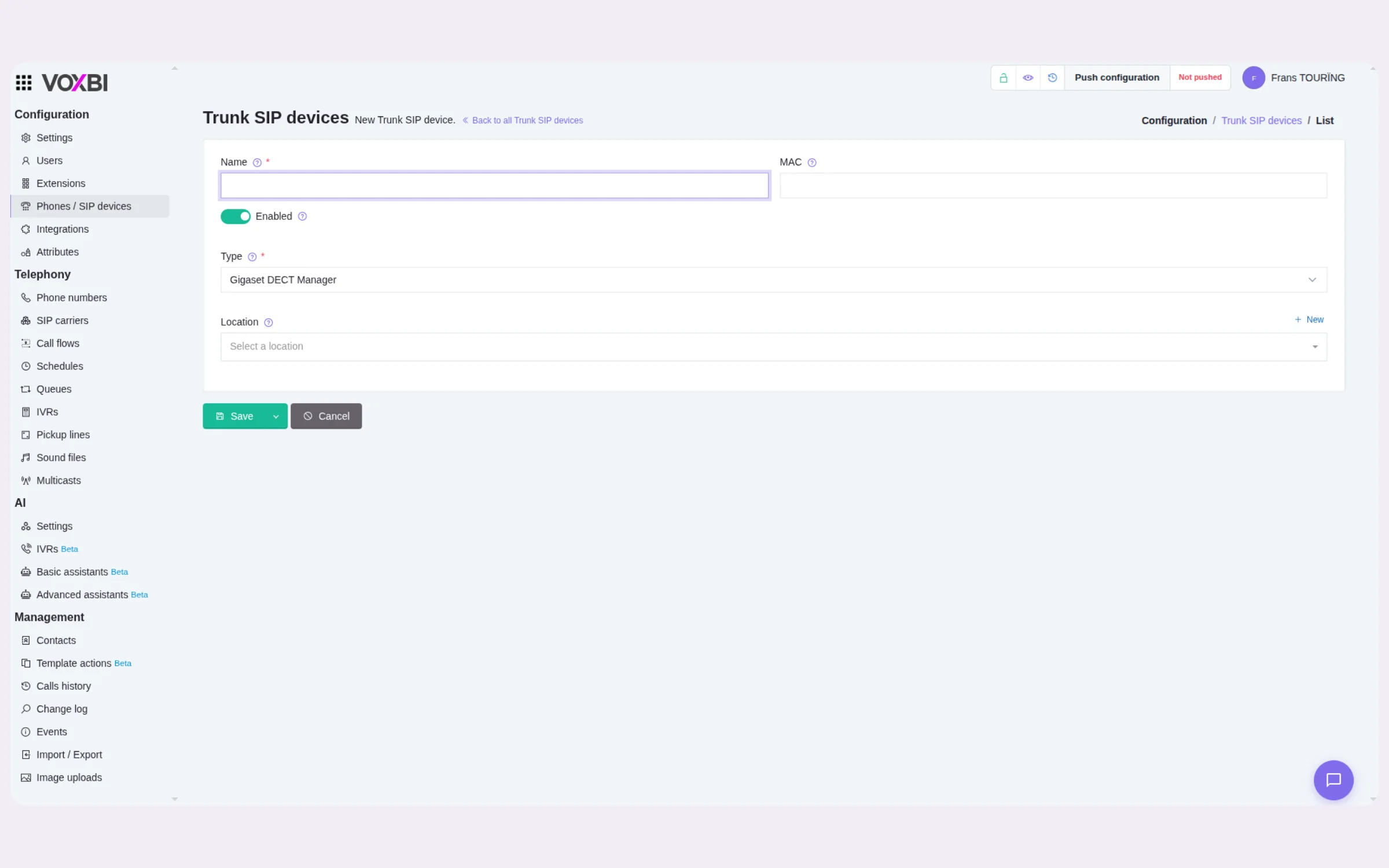1389x868 pixels.
Task: Click sidebar scroll up arrow
Action: click(x=175, y=68)
